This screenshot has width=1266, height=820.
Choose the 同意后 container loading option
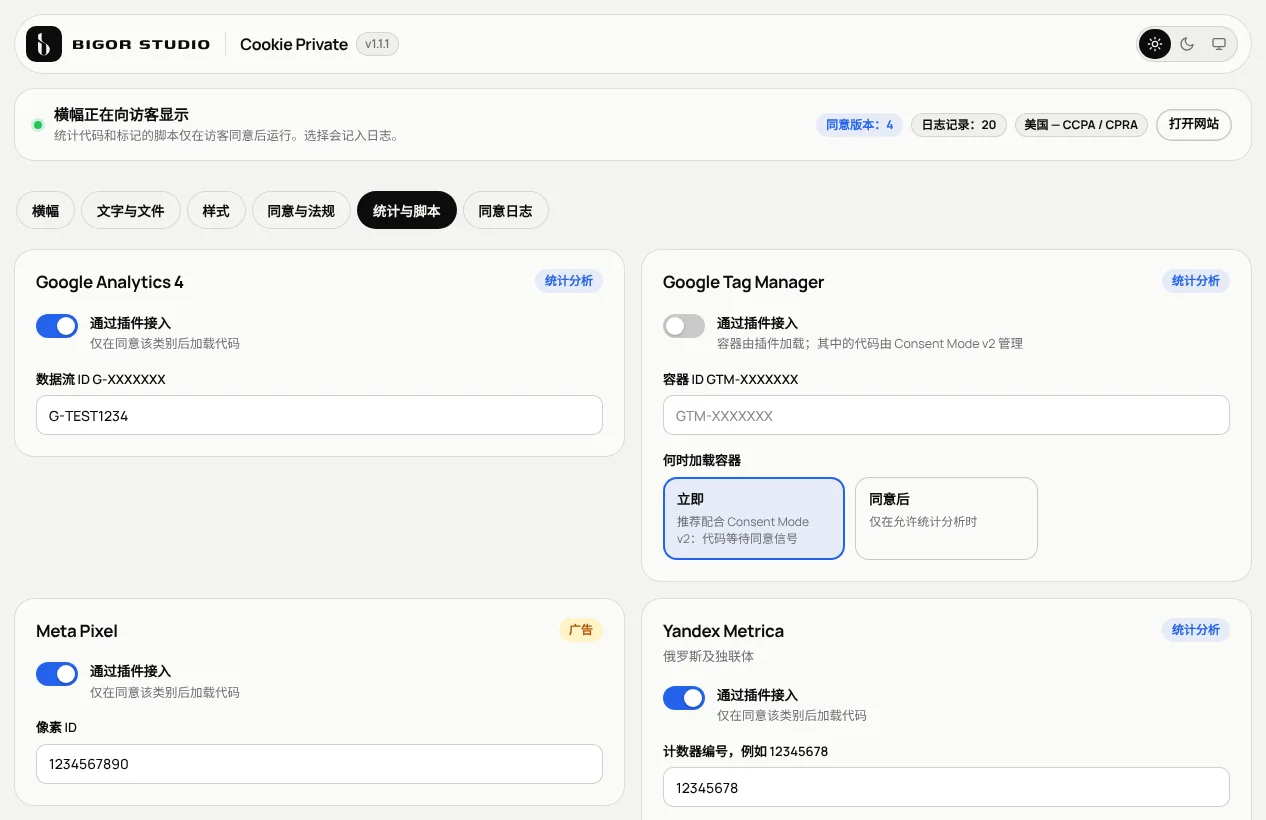(946, 518)
